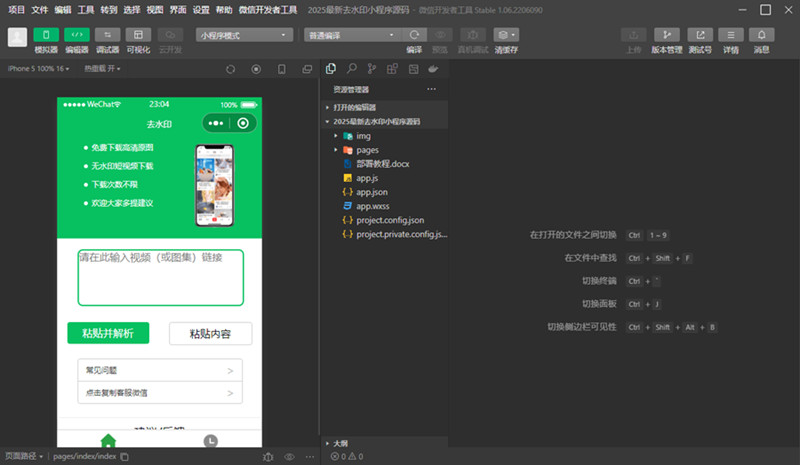Open the mini program mode dropdown
The height and width of the screenshot is (465, 800).
244,35
